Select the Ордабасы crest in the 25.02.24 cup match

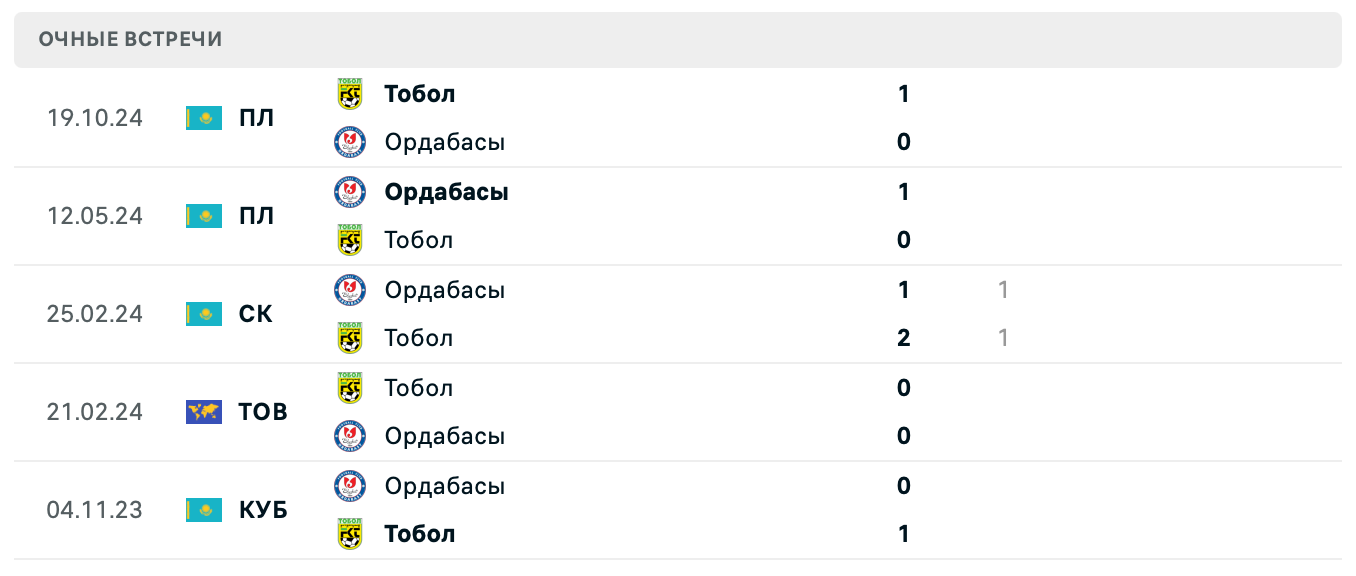(351, 289)
